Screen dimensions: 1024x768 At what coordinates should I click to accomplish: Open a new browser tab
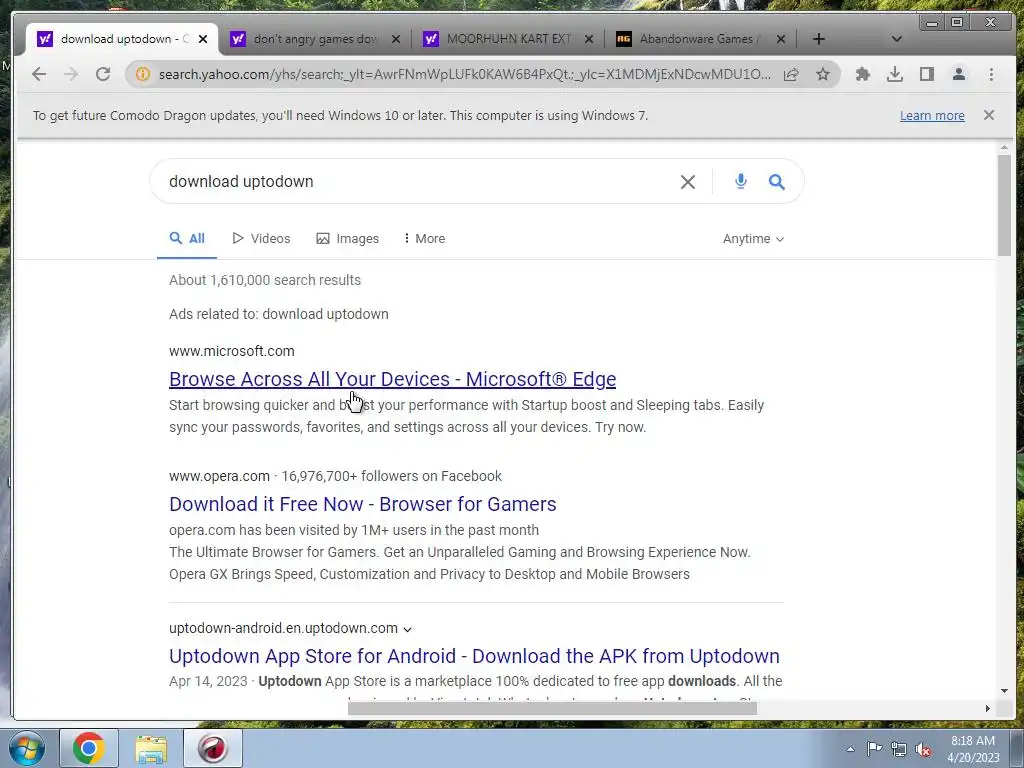point(818,39)
